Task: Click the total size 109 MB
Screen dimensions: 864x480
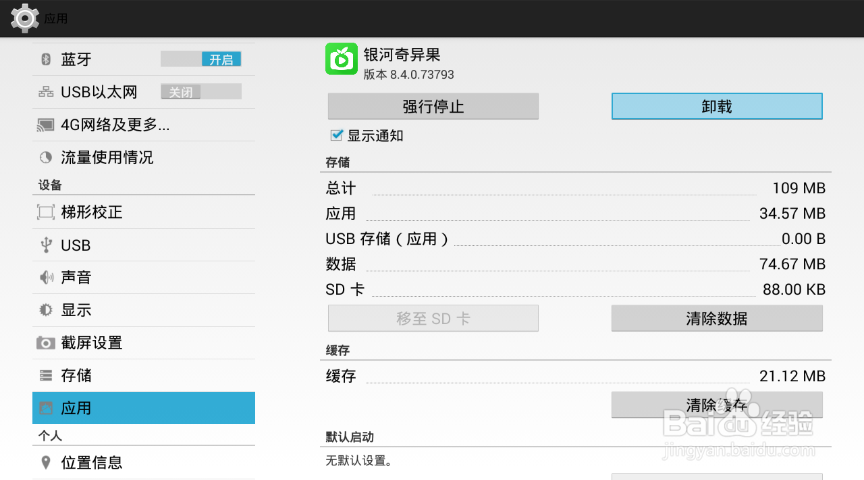Action: (x=799, y=188)
